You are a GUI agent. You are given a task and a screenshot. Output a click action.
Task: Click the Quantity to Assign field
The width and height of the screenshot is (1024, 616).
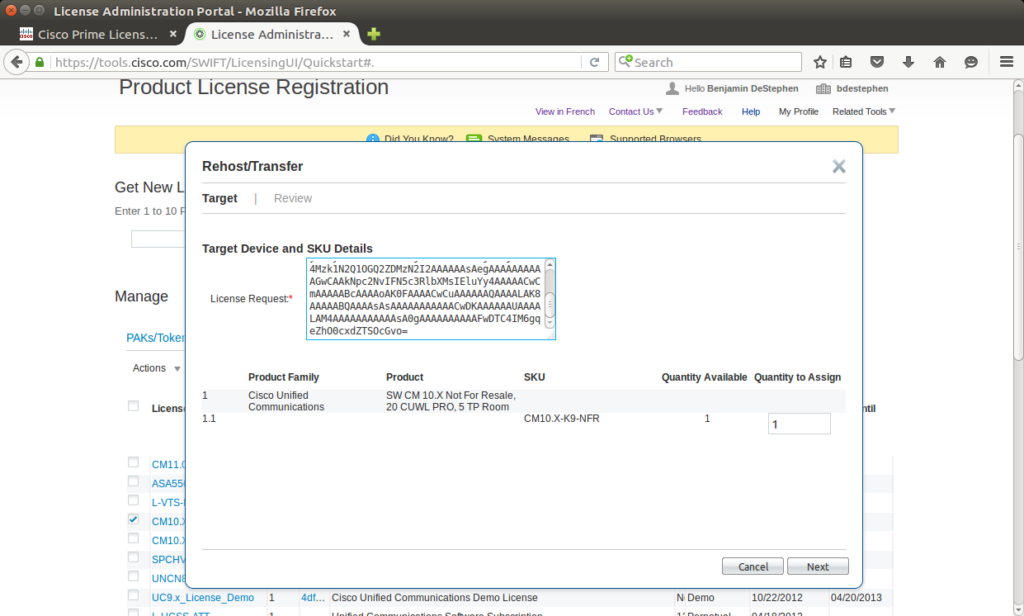[799, 424]
